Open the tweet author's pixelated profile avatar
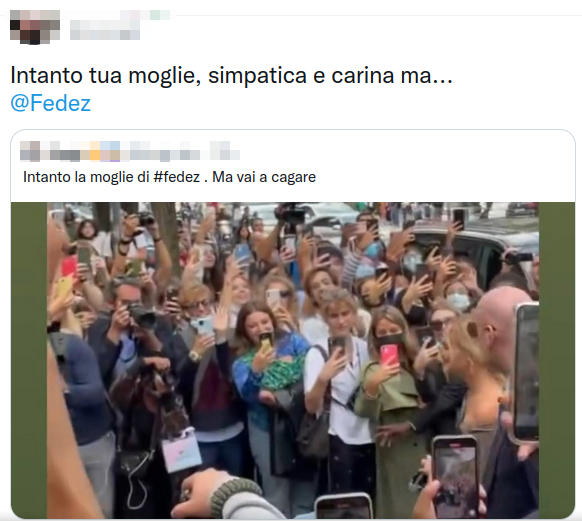 click(x=35, y=27)
